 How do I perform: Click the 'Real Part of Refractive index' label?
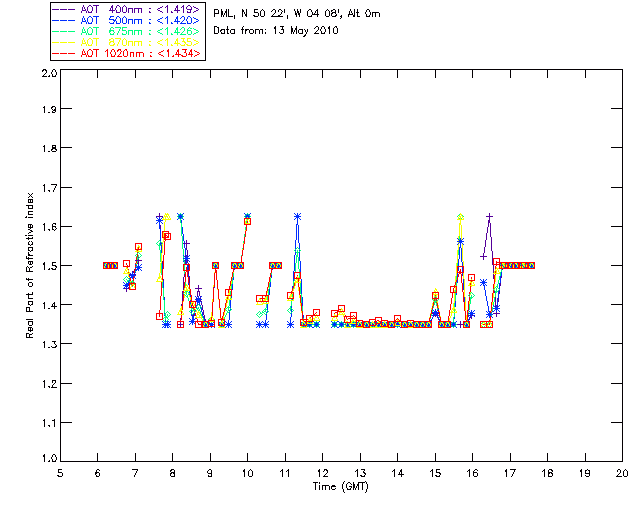click(30, 265)
